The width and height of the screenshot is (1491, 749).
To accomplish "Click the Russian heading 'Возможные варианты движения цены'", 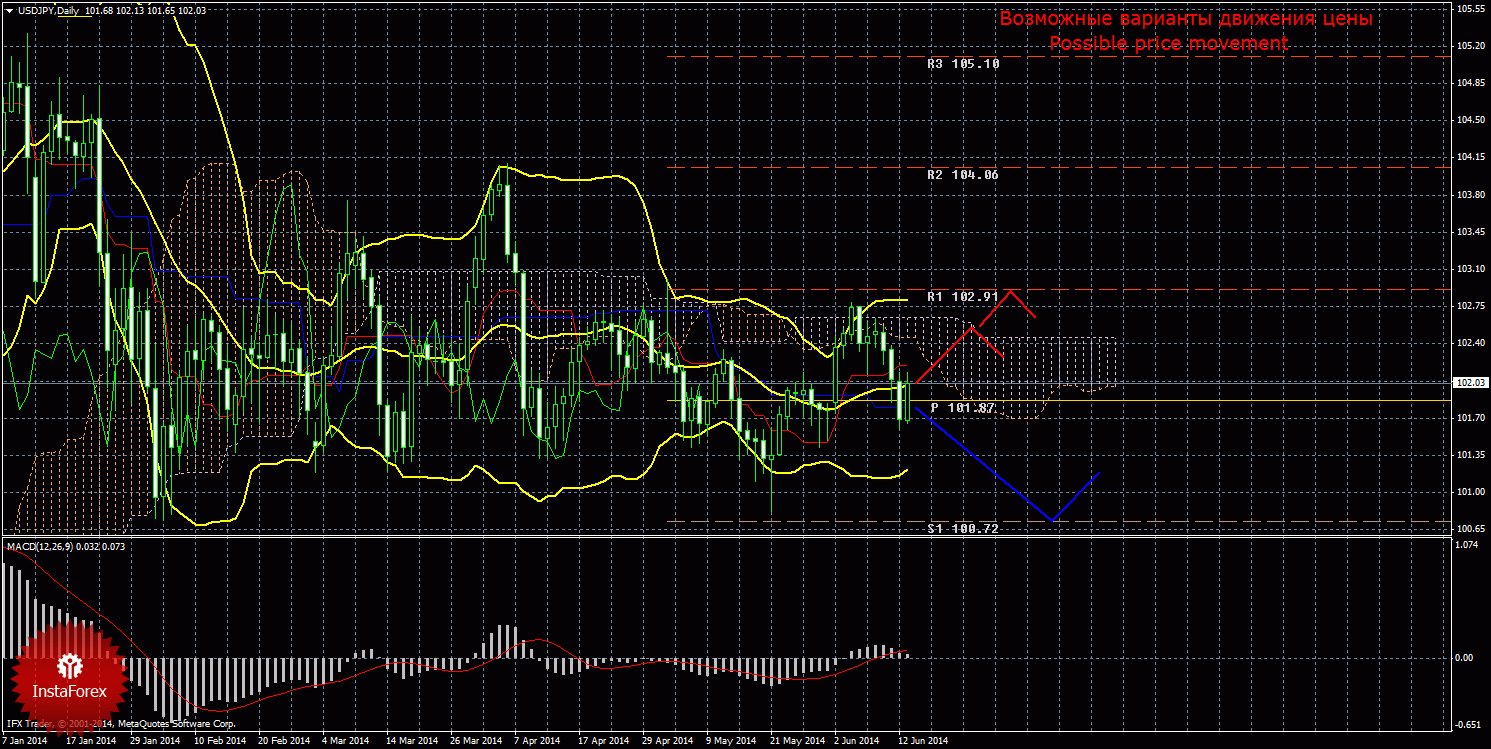I will click(x=1186, y=19).
